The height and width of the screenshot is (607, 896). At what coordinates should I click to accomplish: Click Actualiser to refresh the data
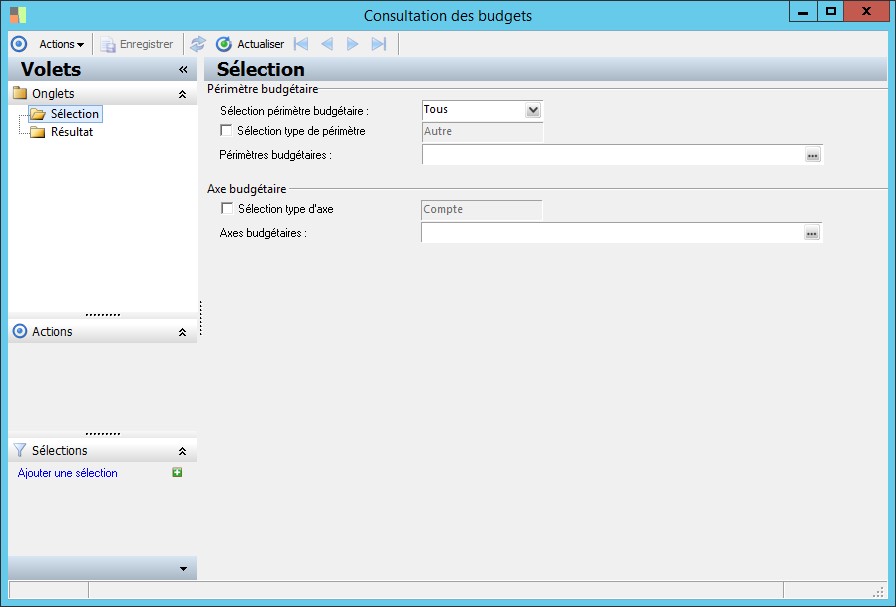[x=250, y=44]
